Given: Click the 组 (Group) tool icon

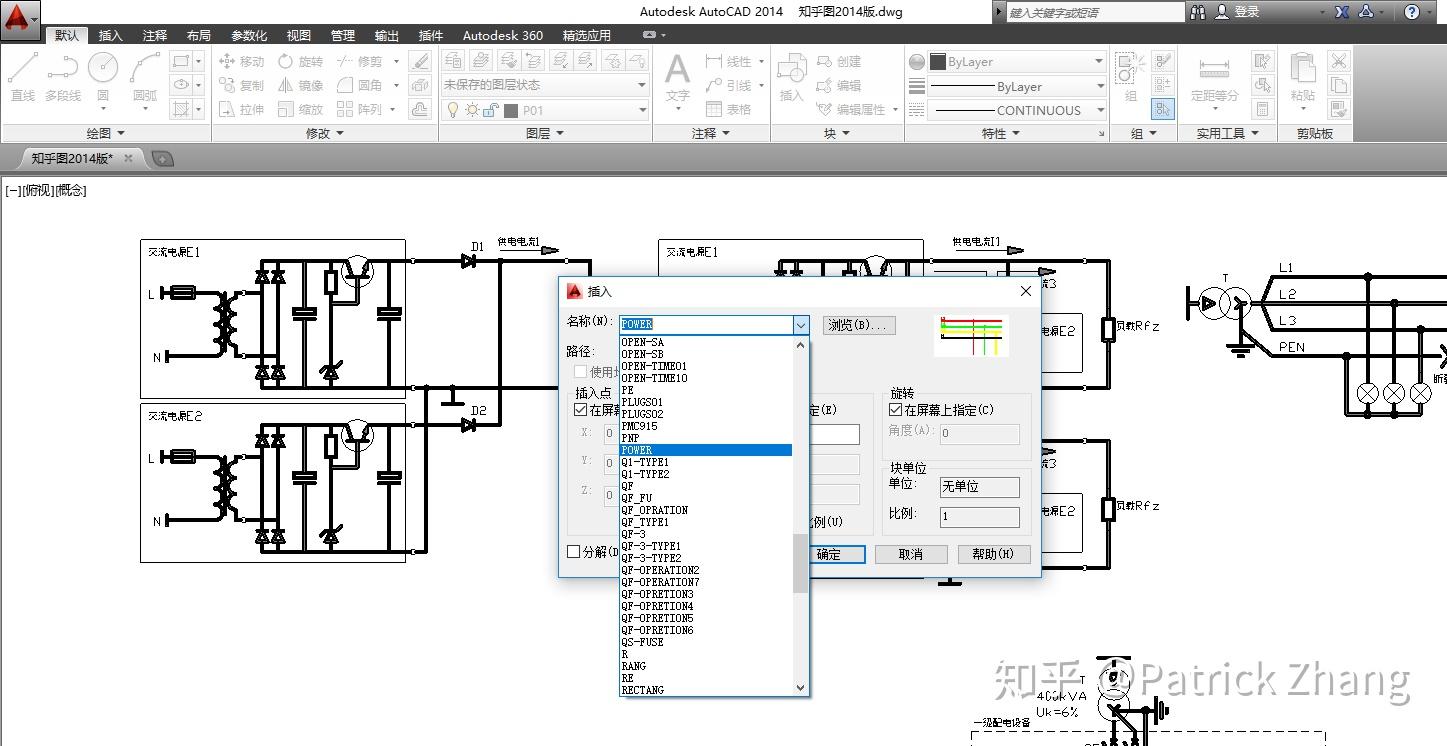Looking at the screenshot, I should click(x=1130, y=76).
